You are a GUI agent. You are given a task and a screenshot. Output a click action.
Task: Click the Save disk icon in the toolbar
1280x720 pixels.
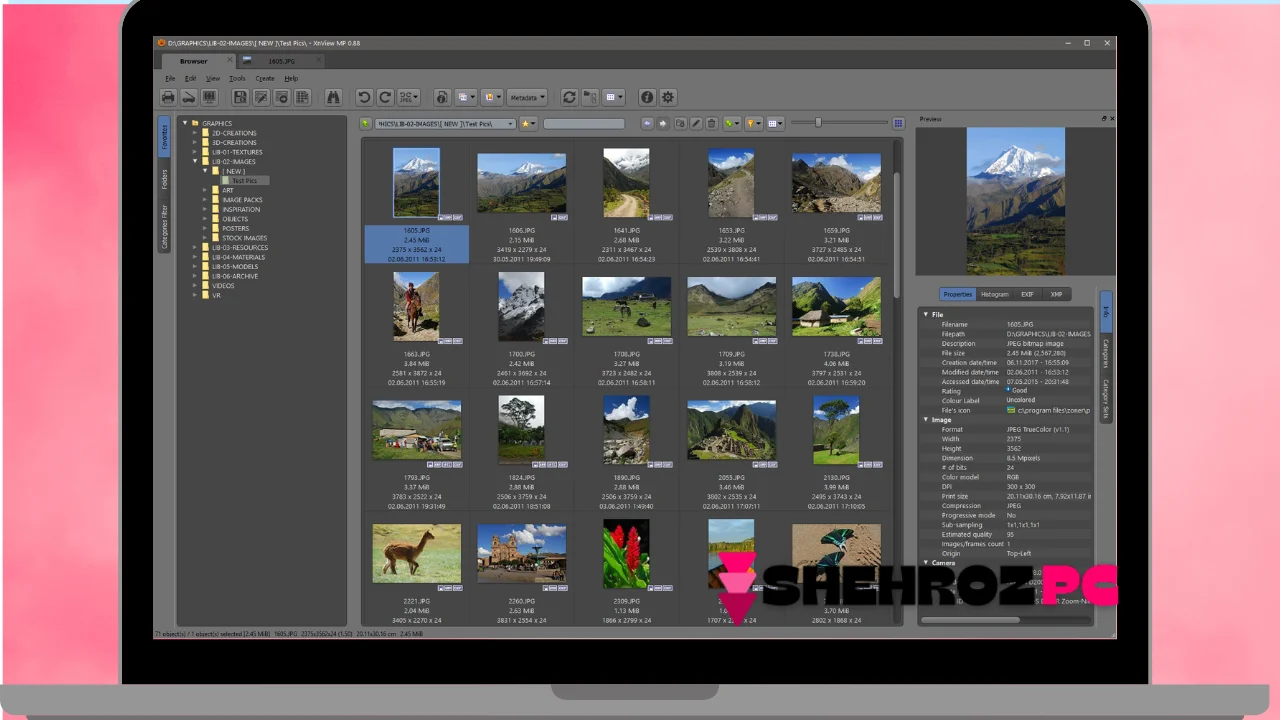(240, 97)
